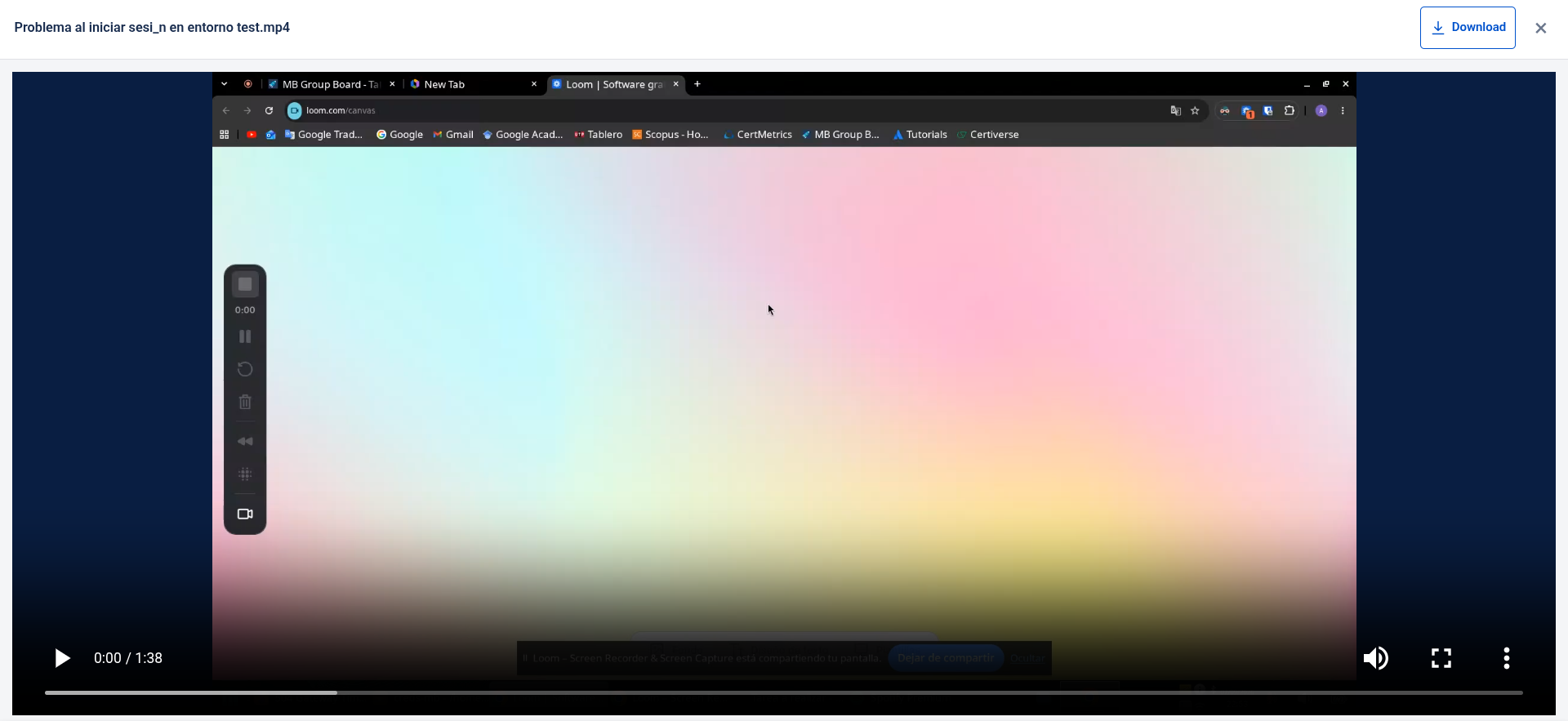Open the apps grid bookmark
Screen dimensions: 1568x721
[224, 135]
